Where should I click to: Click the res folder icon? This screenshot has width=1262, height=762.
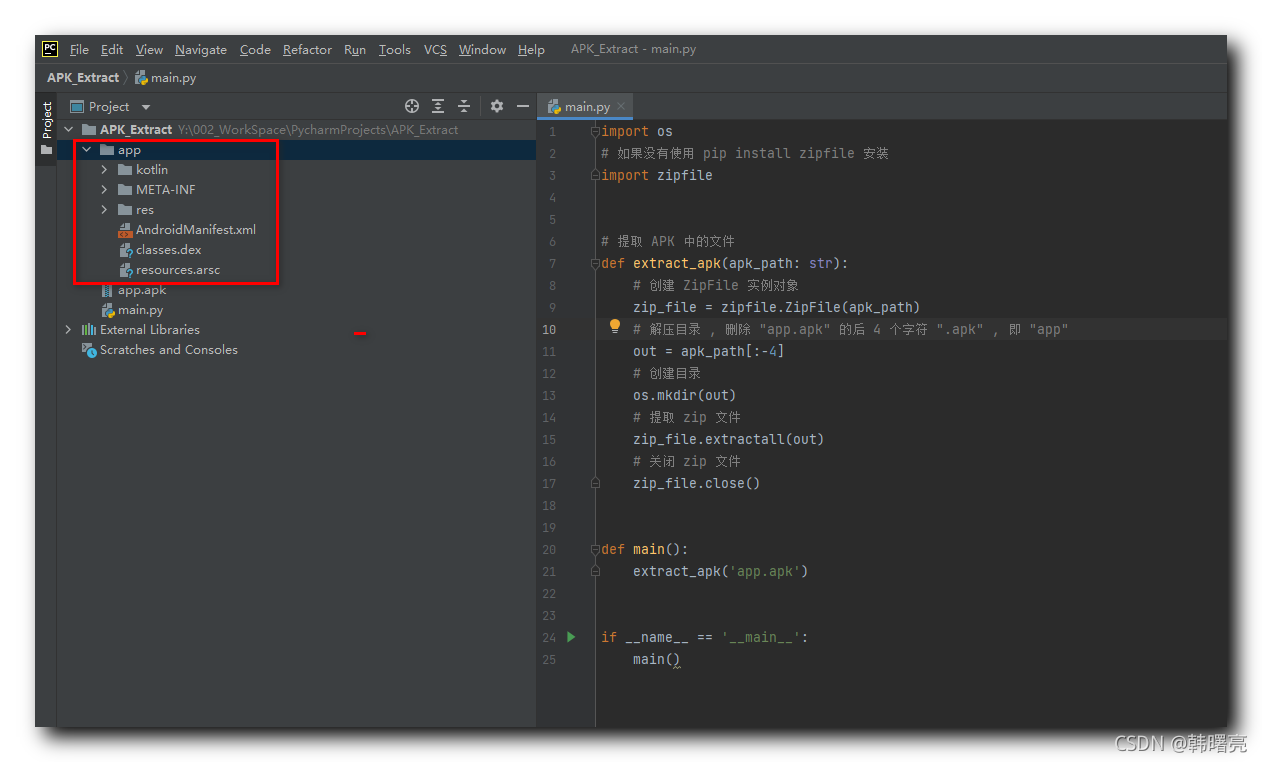point(125,210)
